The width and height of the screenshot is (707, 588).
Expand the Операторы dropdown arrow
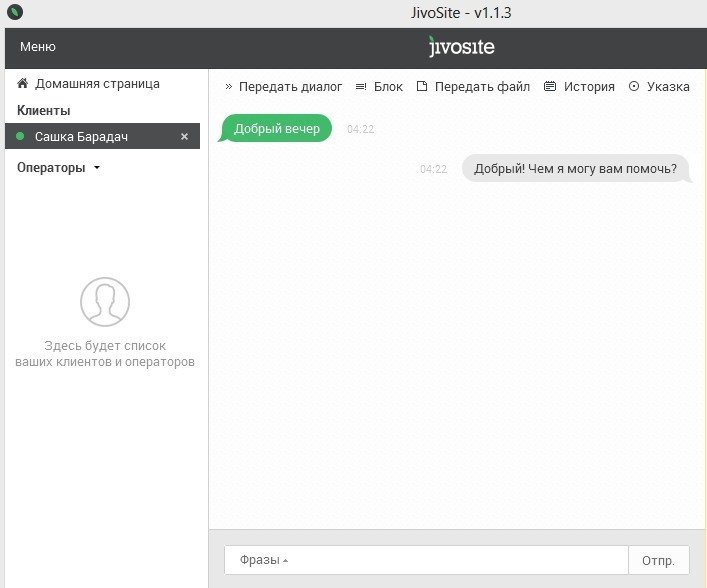pos(97,168)
